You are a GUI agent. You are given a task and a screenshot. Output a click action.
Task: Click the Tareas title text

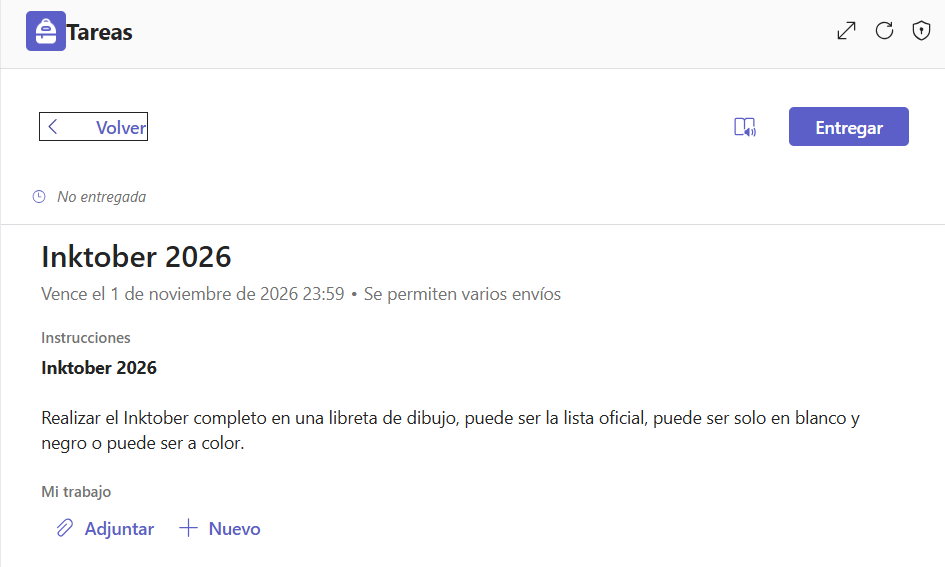tap(99, 33)
